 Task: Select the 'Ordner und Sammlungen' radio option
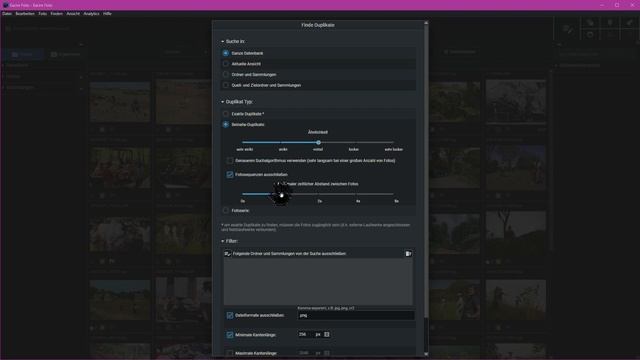click(x=226, y=74)
